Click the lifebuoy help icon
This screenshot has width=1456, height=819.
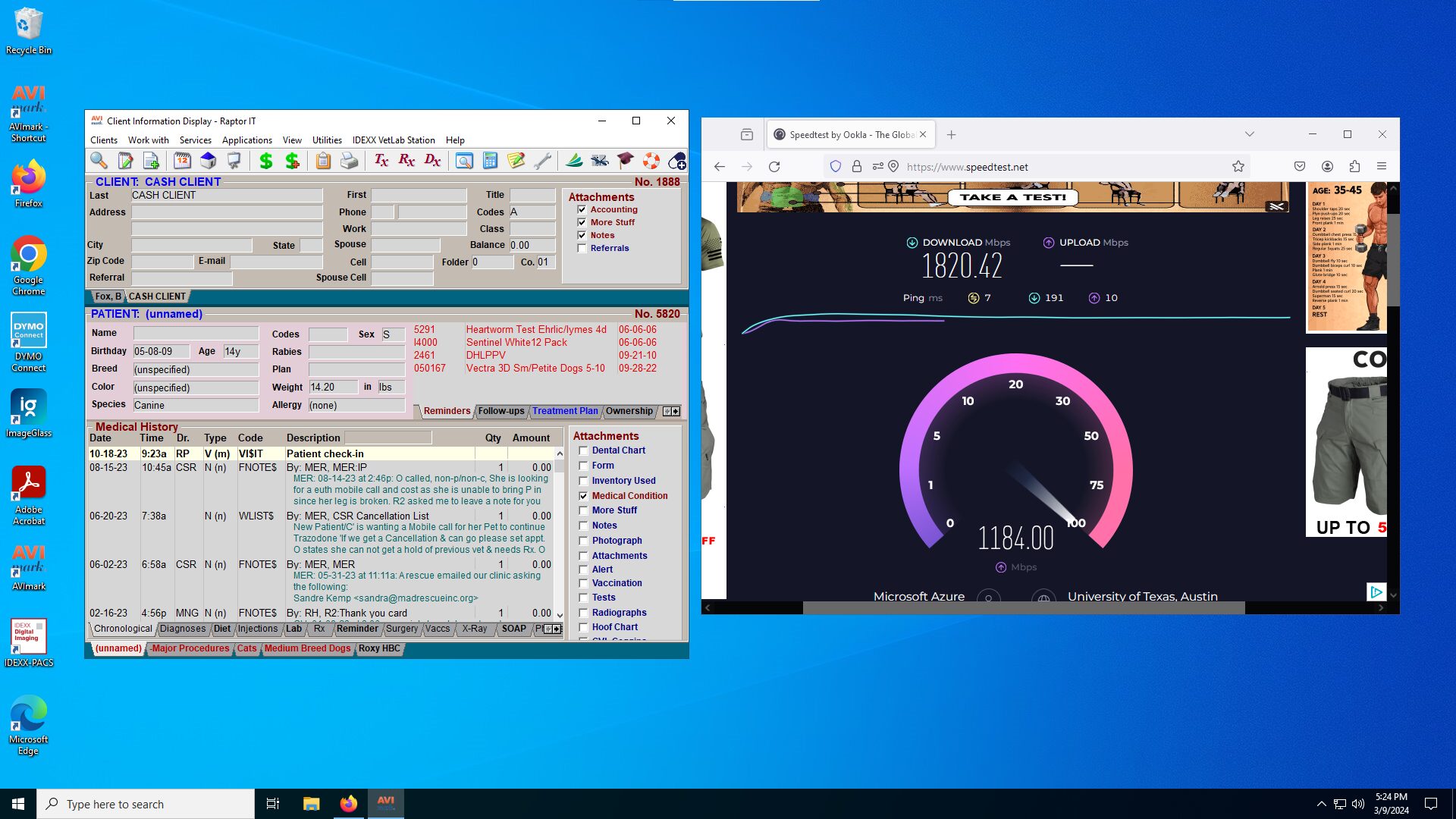(x=651, y=161)
